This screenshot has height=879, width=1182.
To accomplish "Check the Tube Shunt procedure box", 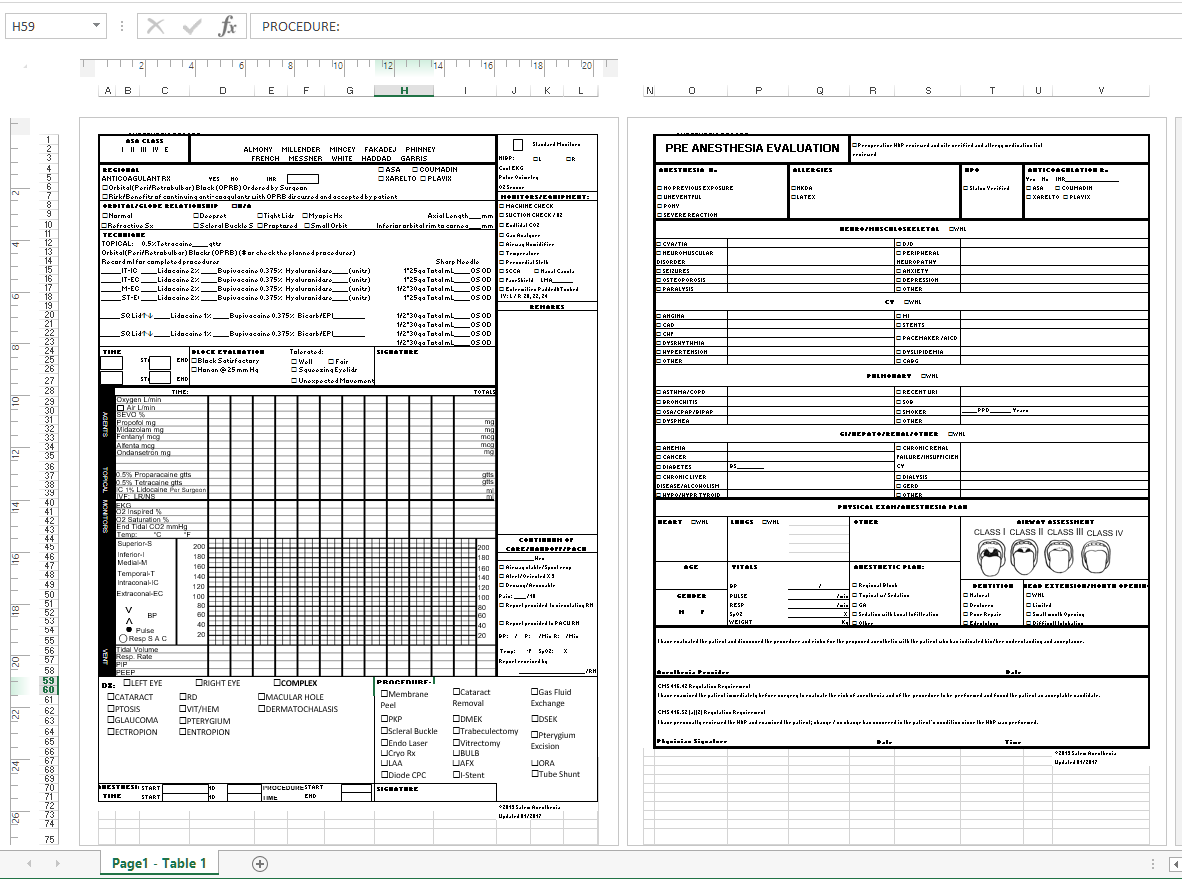I will pos(535,773).
